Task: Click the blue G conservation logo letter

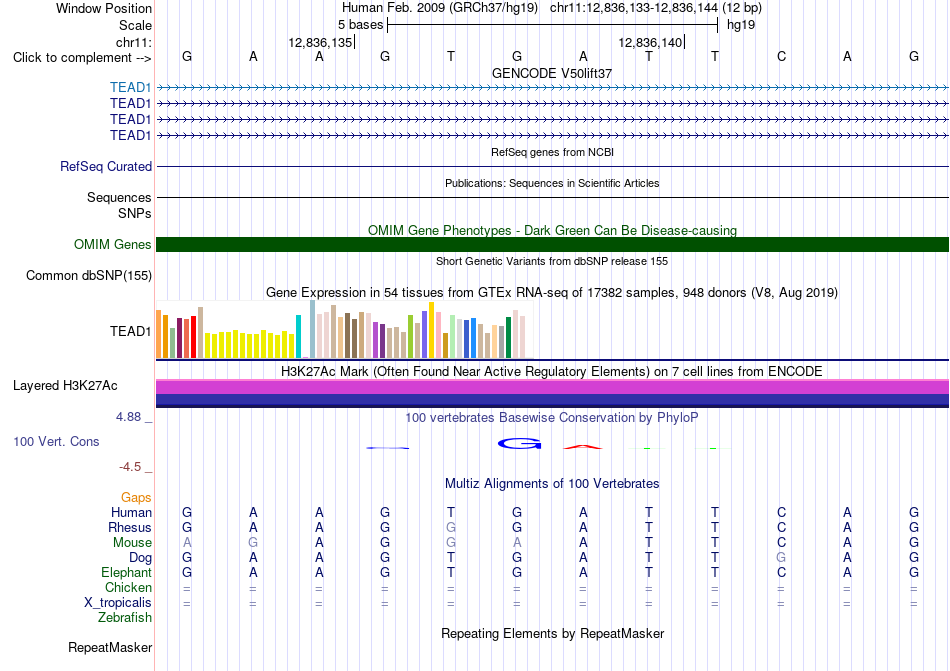Action: (x=519, y=445)
